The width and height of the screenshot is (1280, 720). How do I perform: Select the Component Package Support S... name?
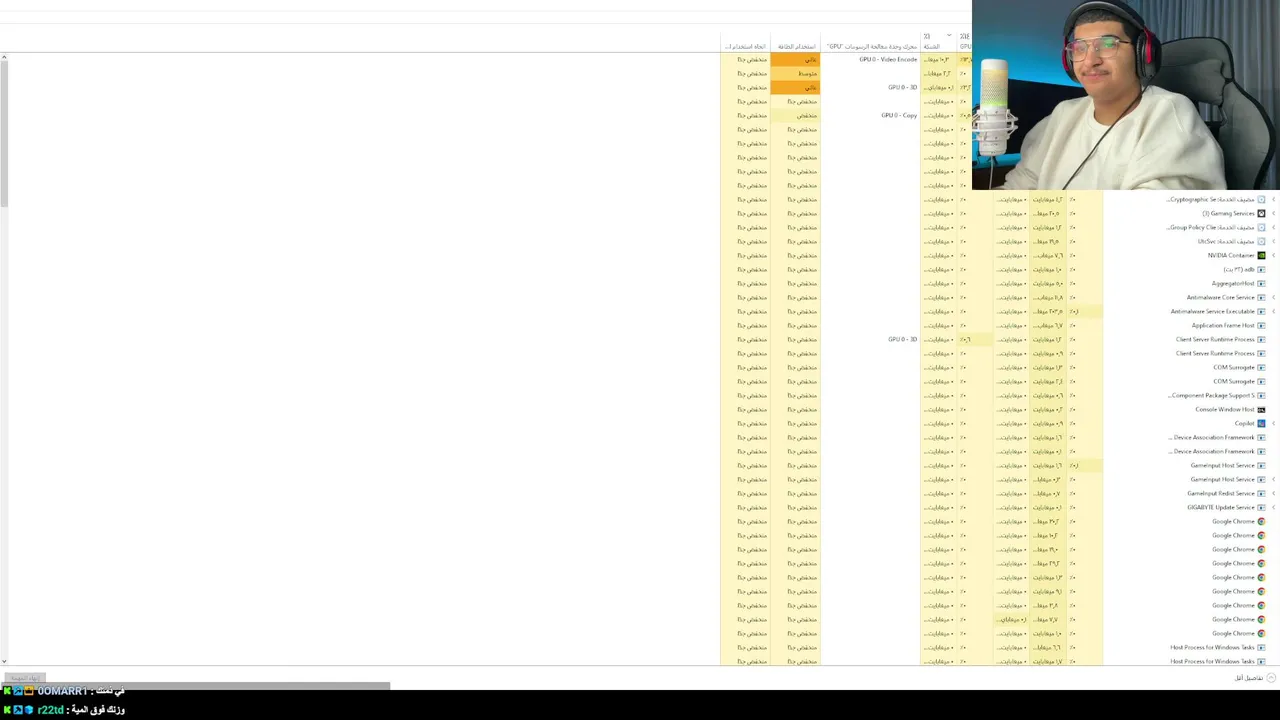tap(1211, 396)
